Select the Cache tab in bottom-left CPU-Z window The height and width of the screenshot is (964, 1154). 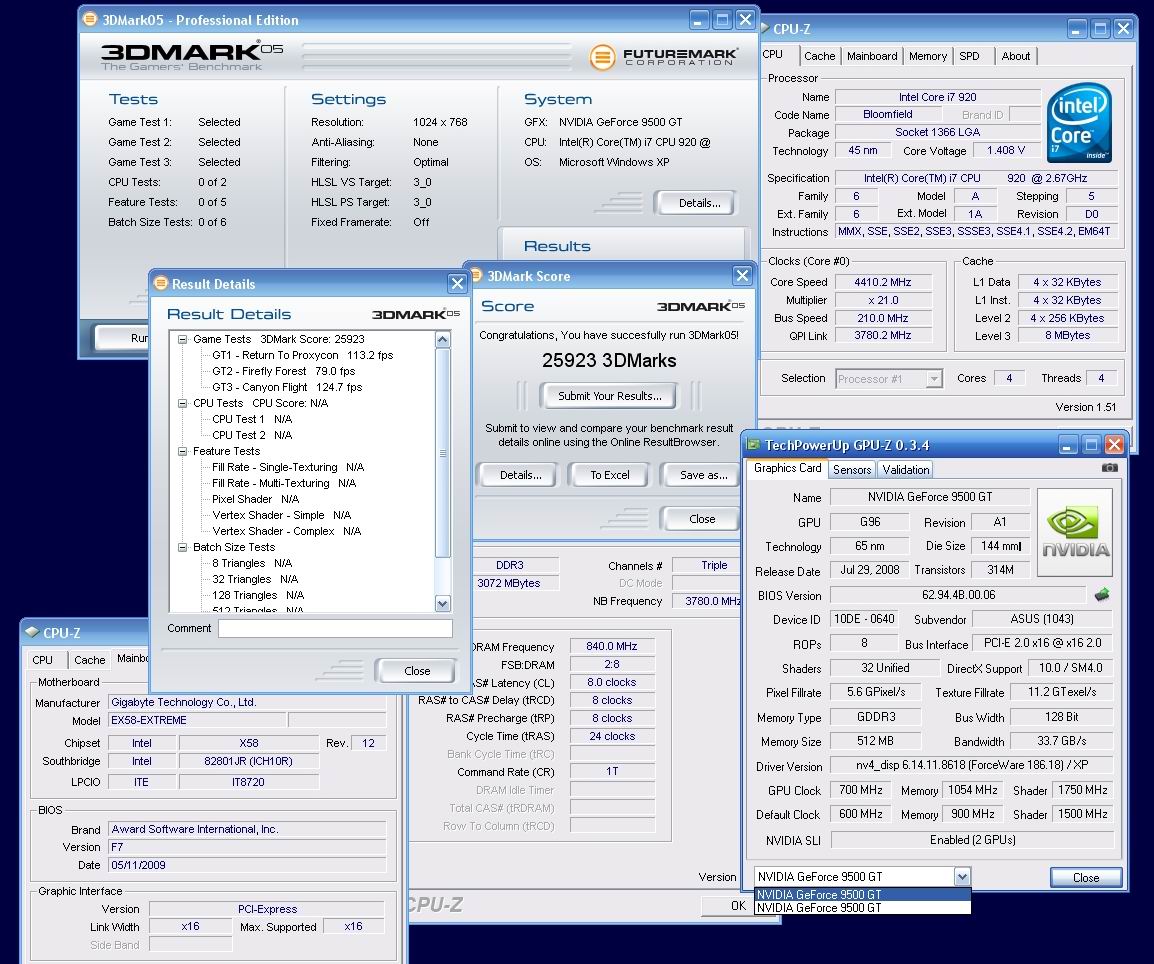pos(90,660)
